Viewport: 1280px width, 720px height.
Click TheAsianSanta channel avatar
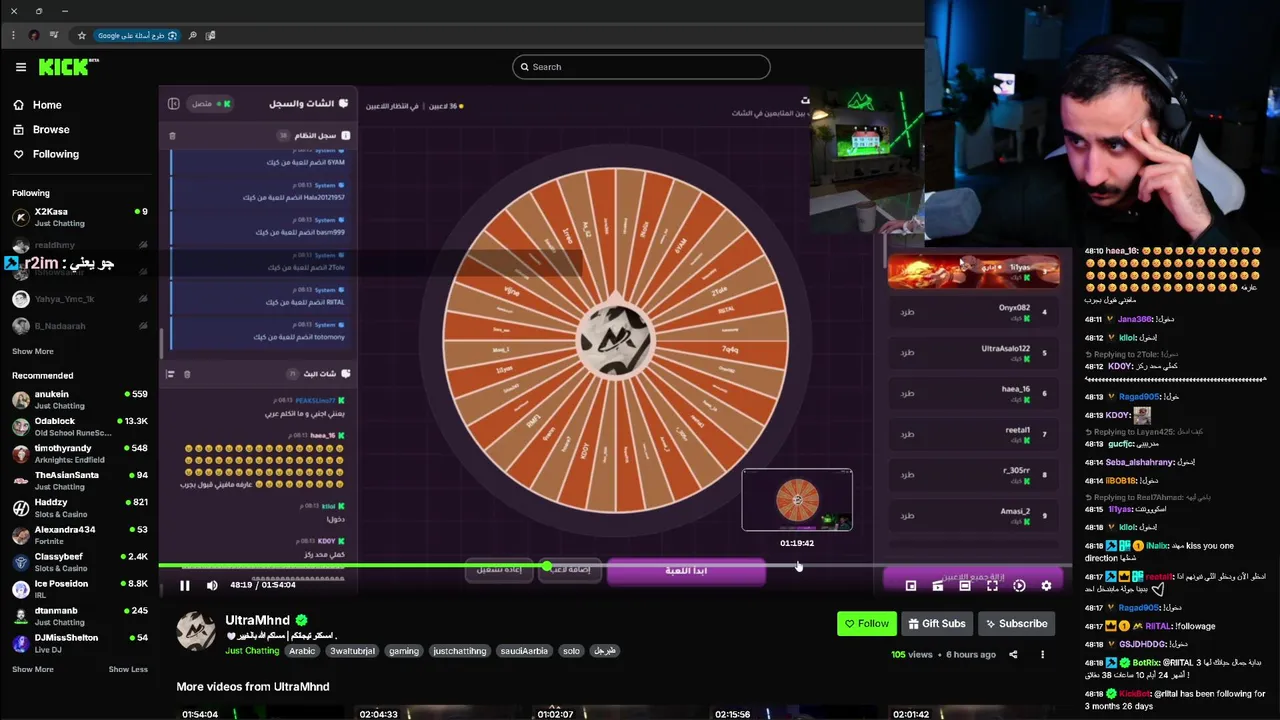[21, 481]
